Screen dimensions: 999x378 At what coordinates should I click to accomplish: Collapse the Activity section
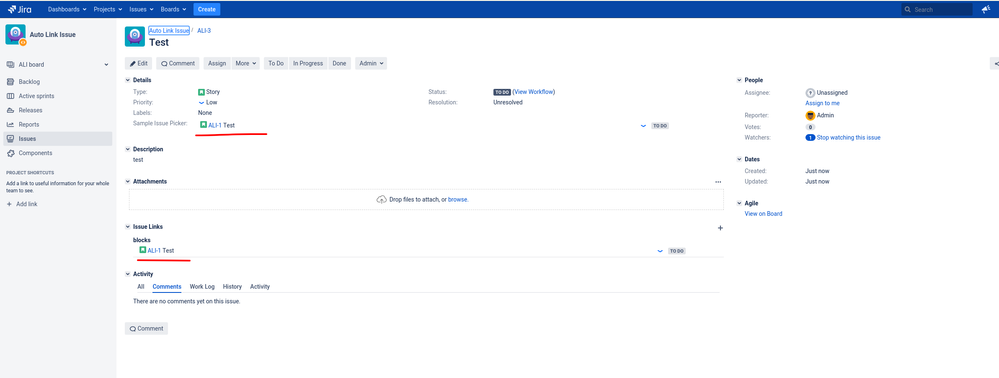[127, 273]
